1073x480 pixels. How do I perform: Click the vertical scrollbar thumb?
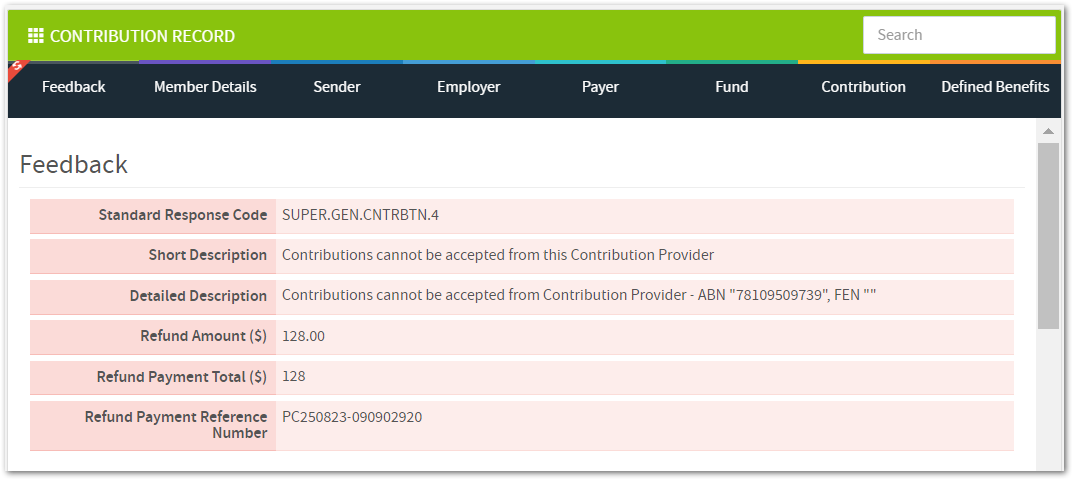(x=1048, y=236)
